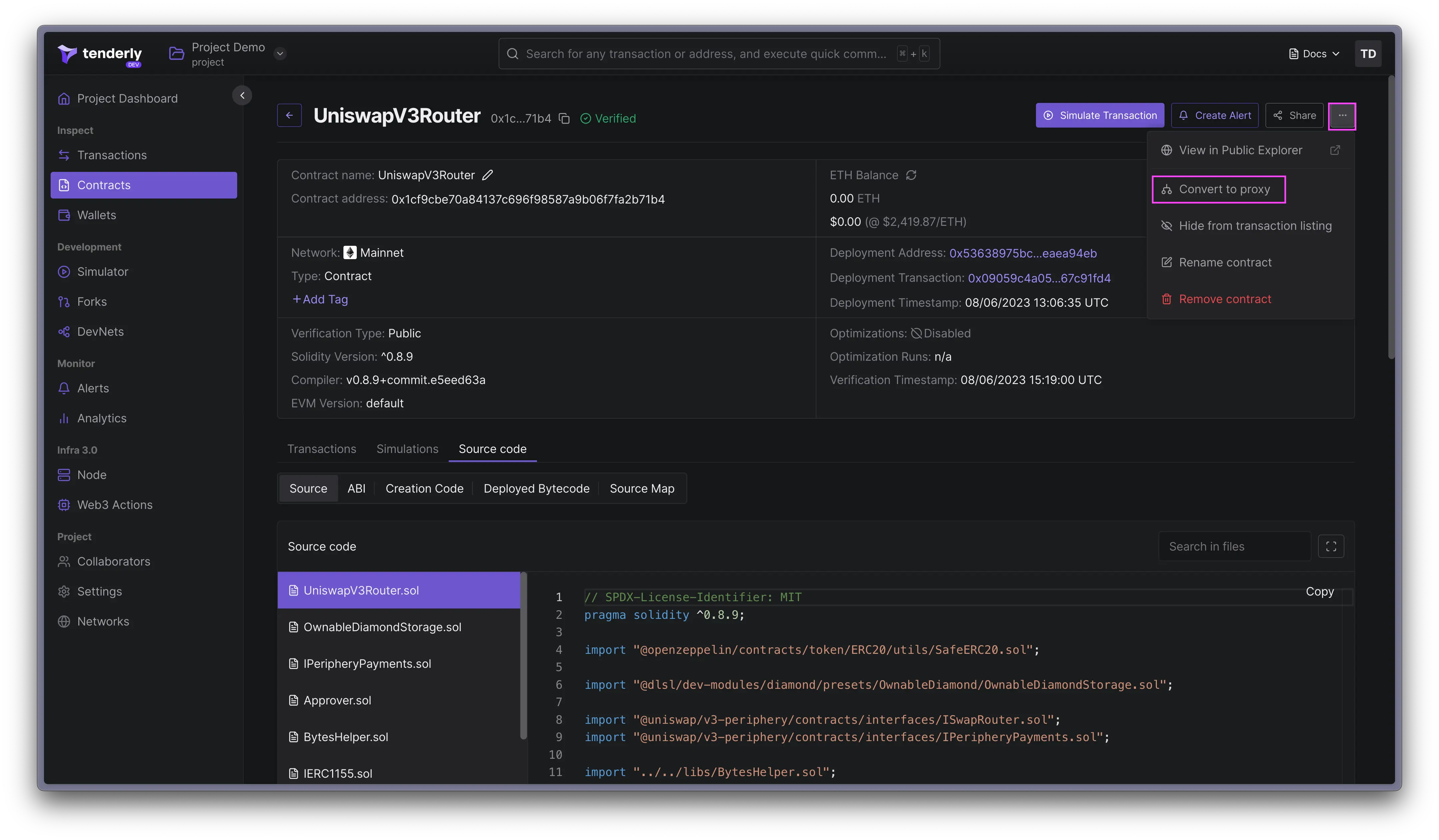
Task: Copy the source code
Action: pyautogui.click(x=1320, y=592)
